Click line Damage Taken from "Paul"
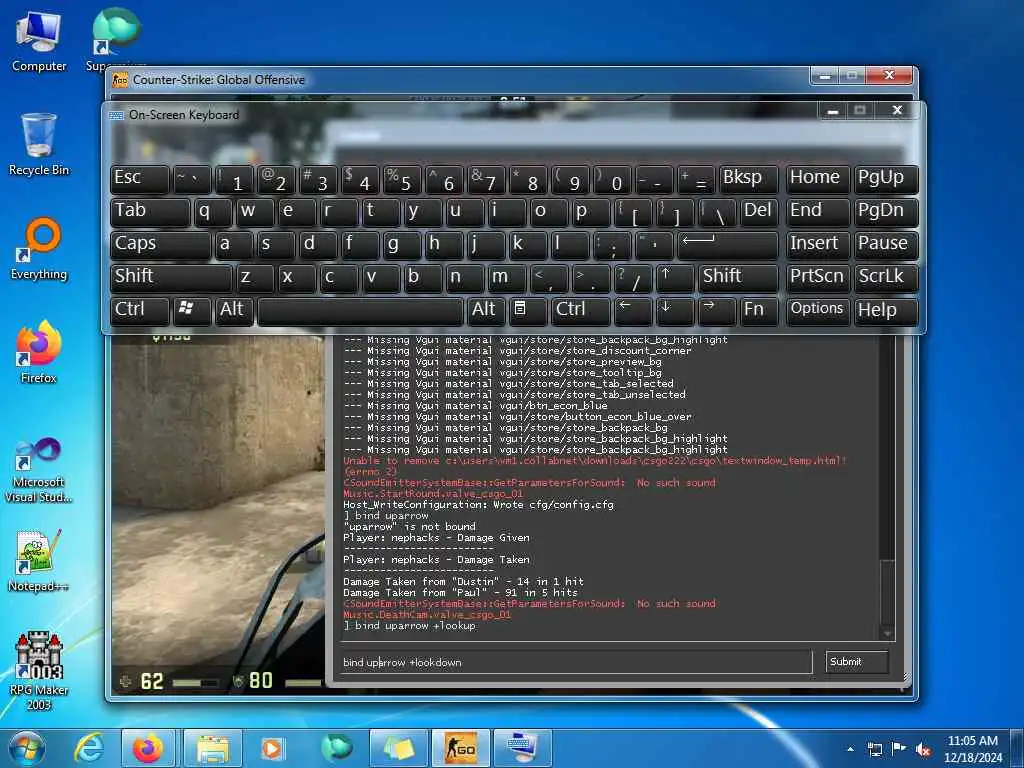Viewport: 1024px width, 768px height. click(460, 592)
